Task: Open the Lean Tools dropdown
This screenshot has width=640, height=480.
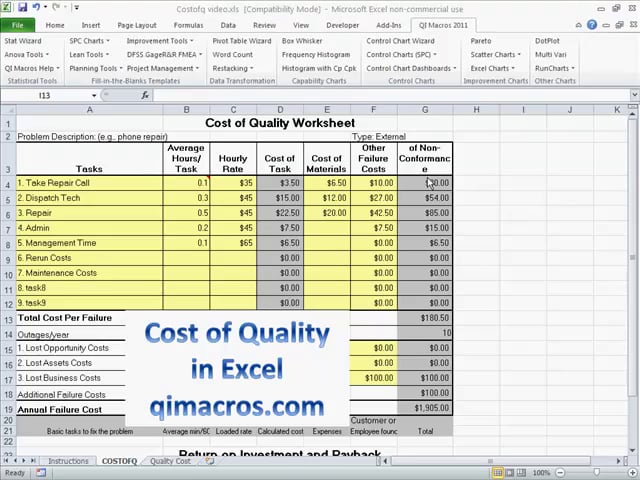Action: tap(89, 55)
